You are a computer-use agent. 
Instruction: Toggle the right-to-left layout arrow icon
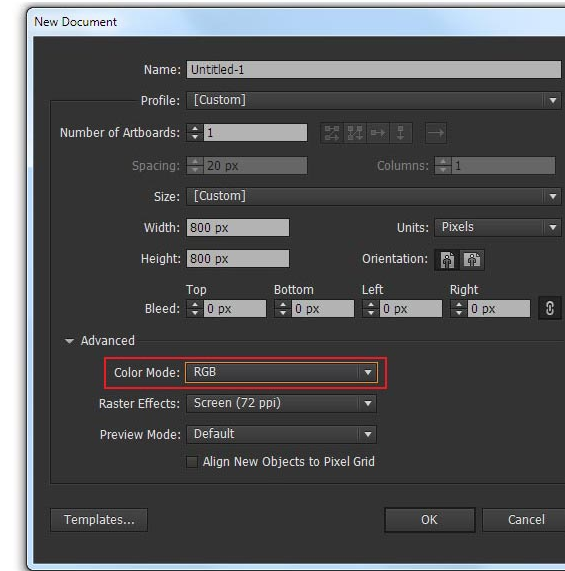click(x=436, y=133)
